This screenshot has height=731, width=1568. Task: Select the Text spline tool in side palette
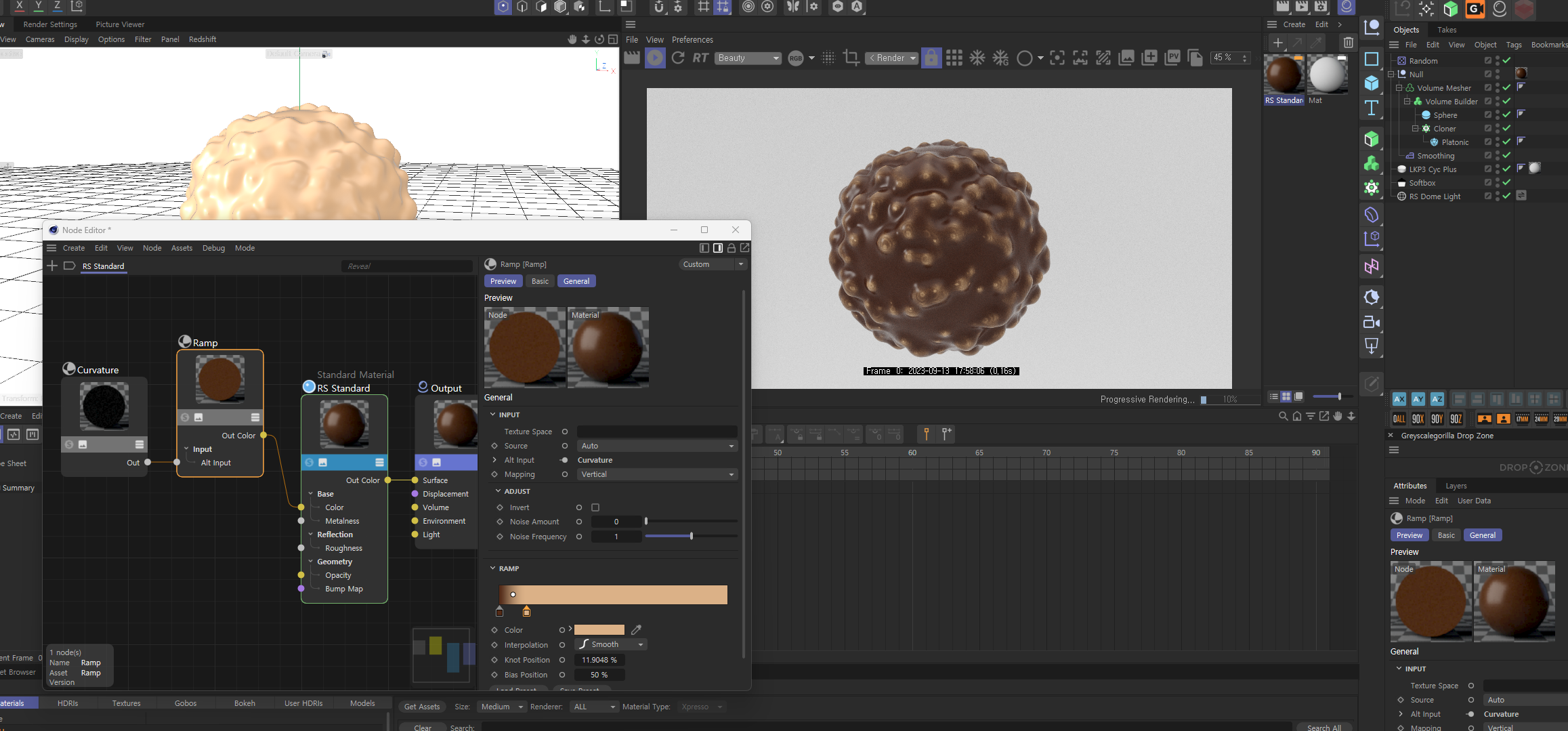tap(1372, 108)
